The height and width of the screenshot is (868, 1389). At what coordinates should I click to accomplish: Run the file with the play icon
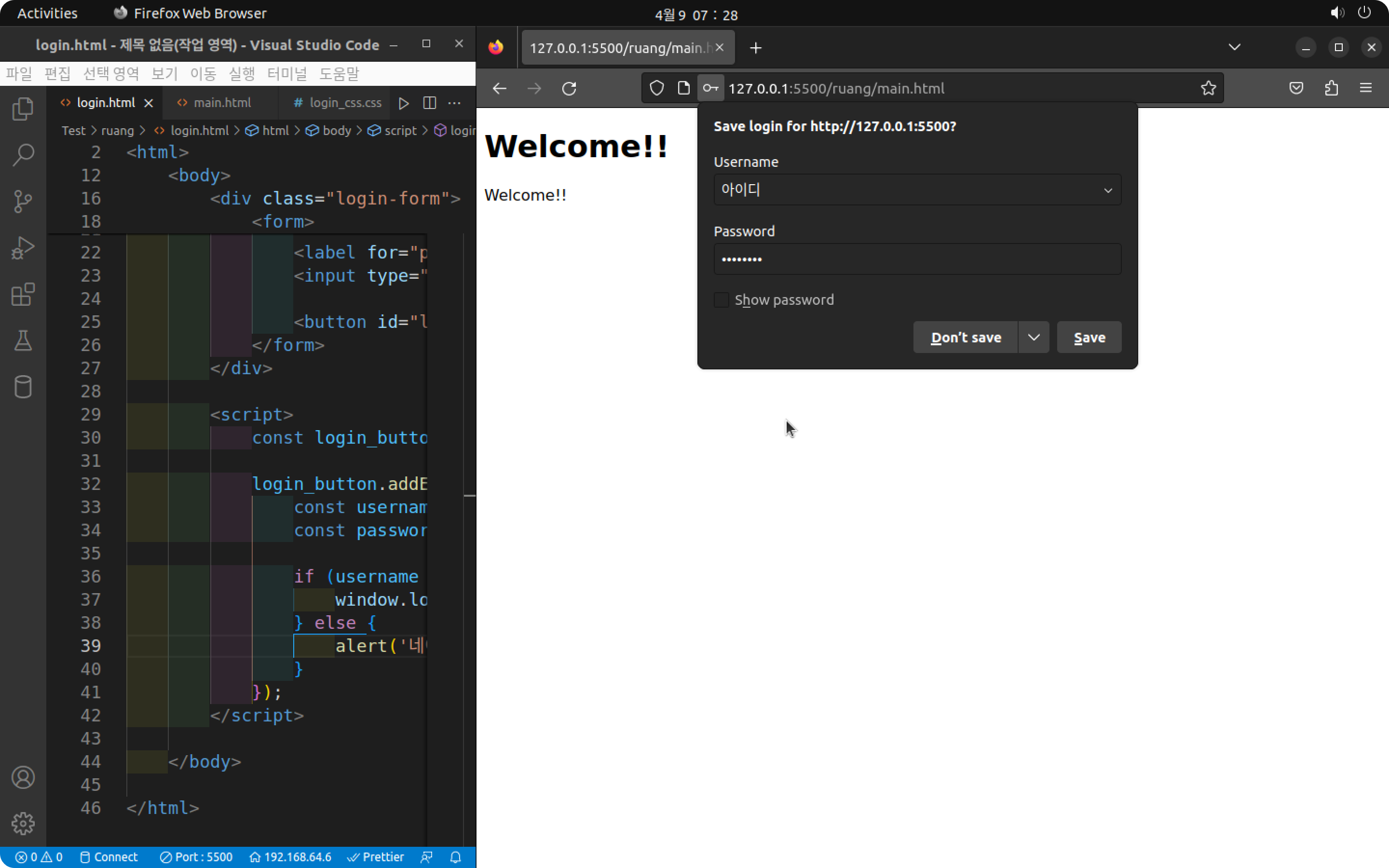coord(404,103)
